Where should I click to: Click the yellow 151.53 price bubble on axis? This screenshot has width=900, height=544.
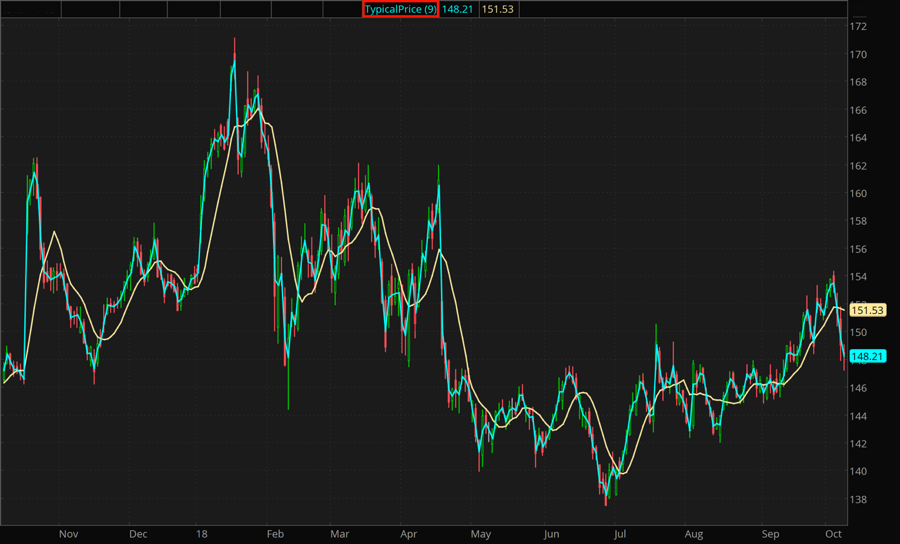pos(867,310)
